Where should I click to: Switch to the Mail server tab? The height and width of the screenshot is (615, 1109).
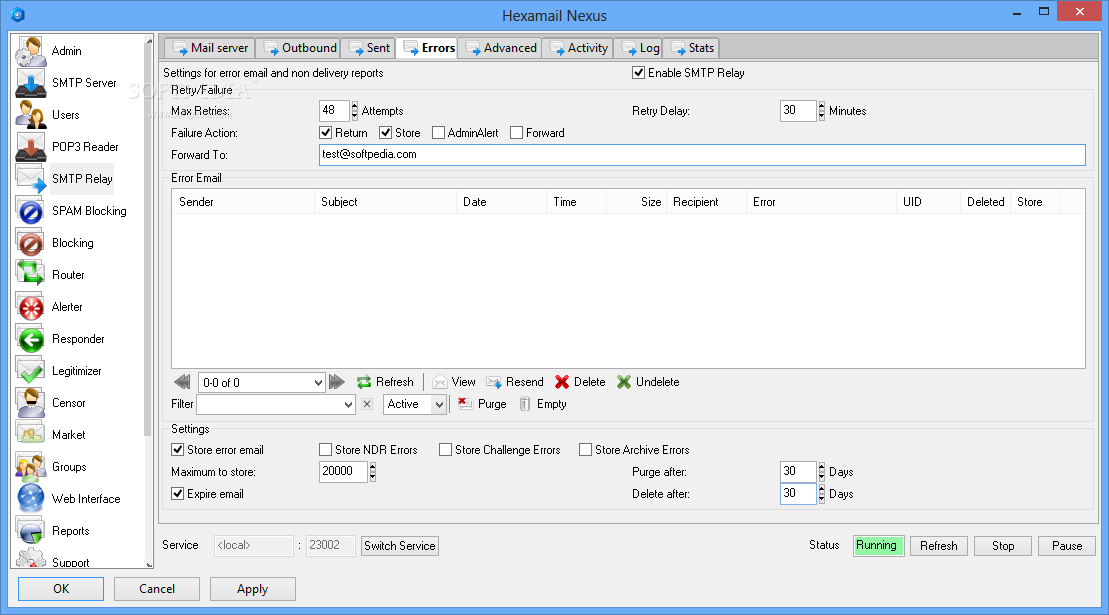[x=210, y=48]
